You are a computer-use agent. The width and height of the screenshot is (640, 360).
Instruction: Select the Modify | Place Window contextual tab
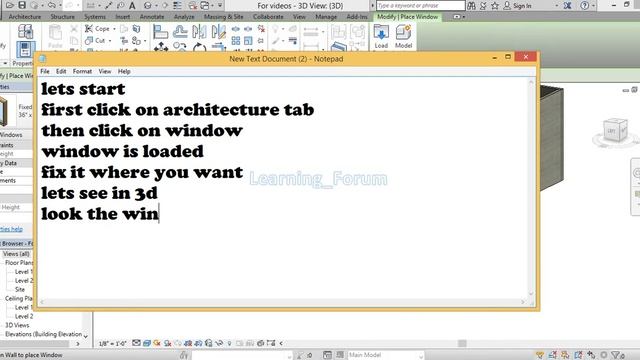point(407,17)
